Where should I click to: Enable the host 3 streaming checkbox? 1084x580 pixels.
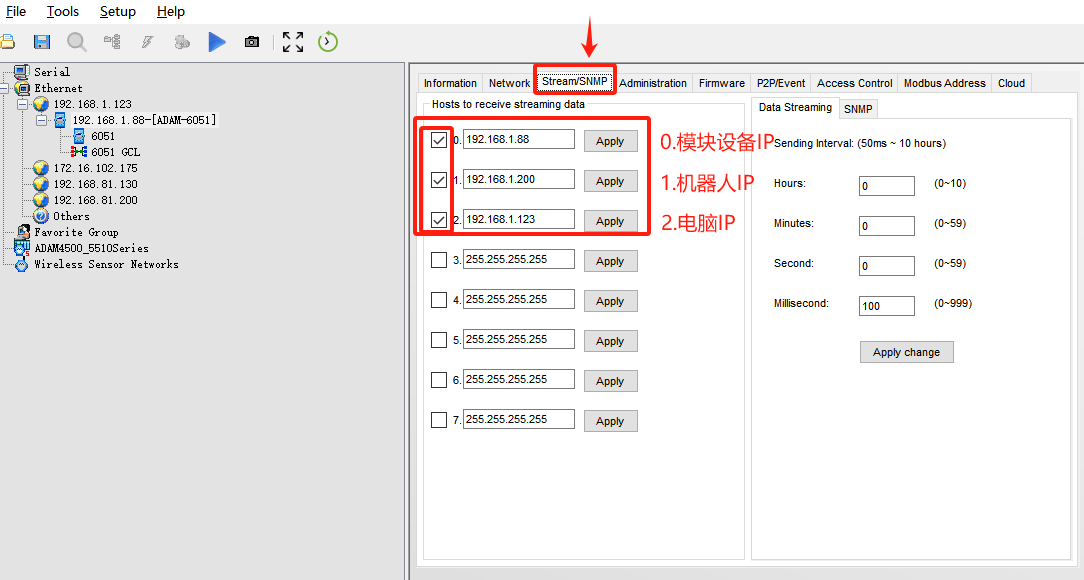439,261
